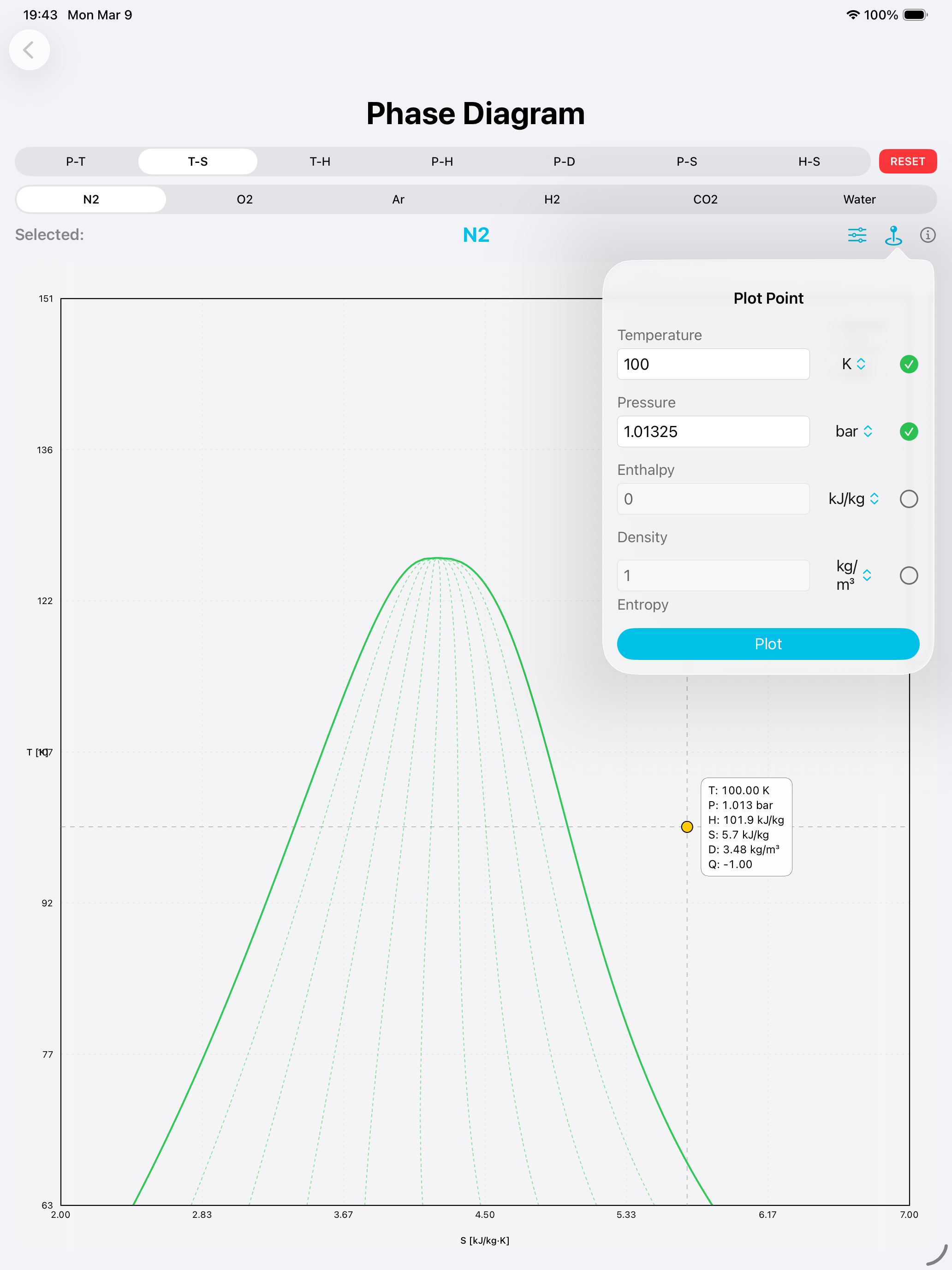Image resolution: width=952 pixels, height=1270 pixels.
Task: Enable the Density radio circle
Action: point(908,575)
